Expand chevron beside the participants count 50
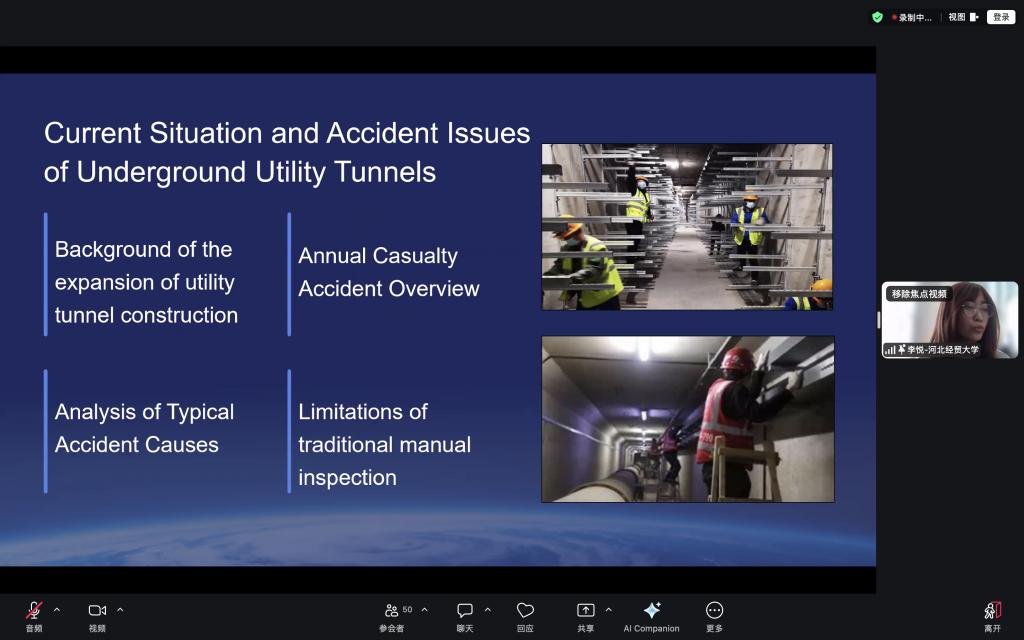The height and width of the screenshot is (640, 1024). click(424, 609)
